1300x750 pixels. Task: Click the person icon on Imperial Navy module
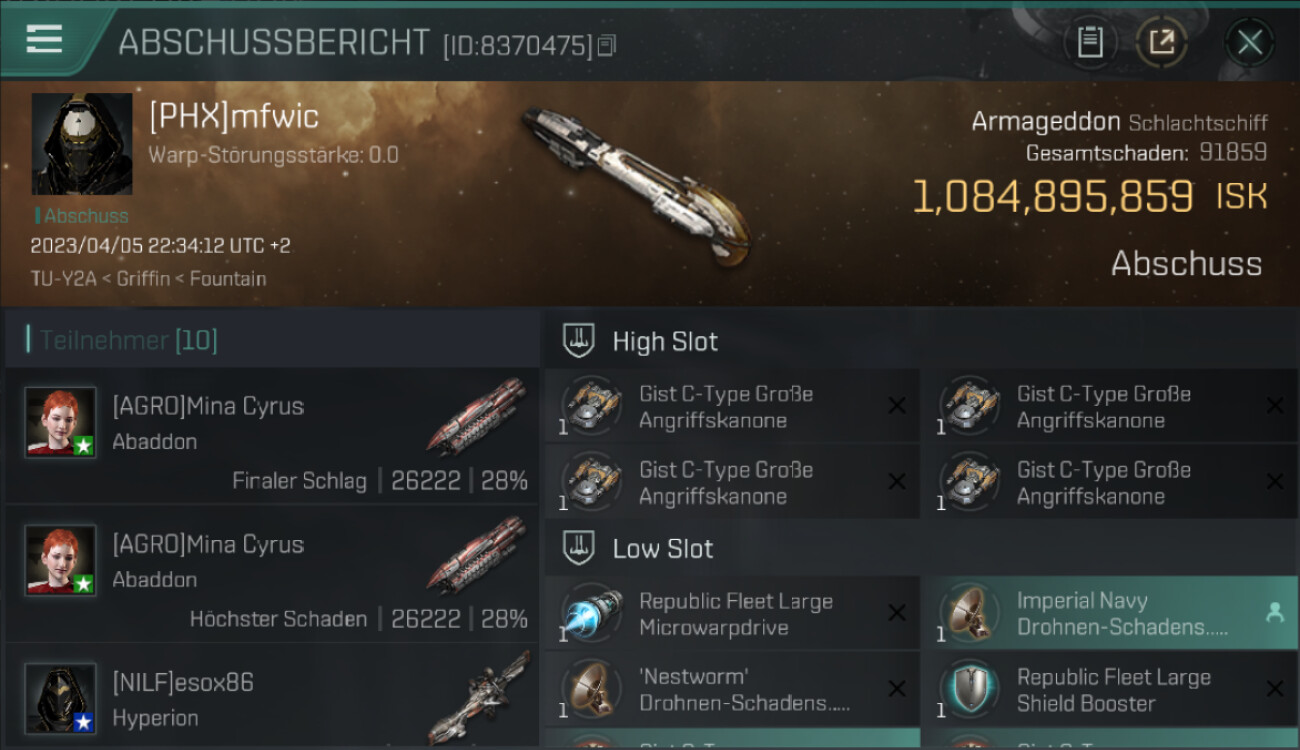click(x=1274, y=613)
